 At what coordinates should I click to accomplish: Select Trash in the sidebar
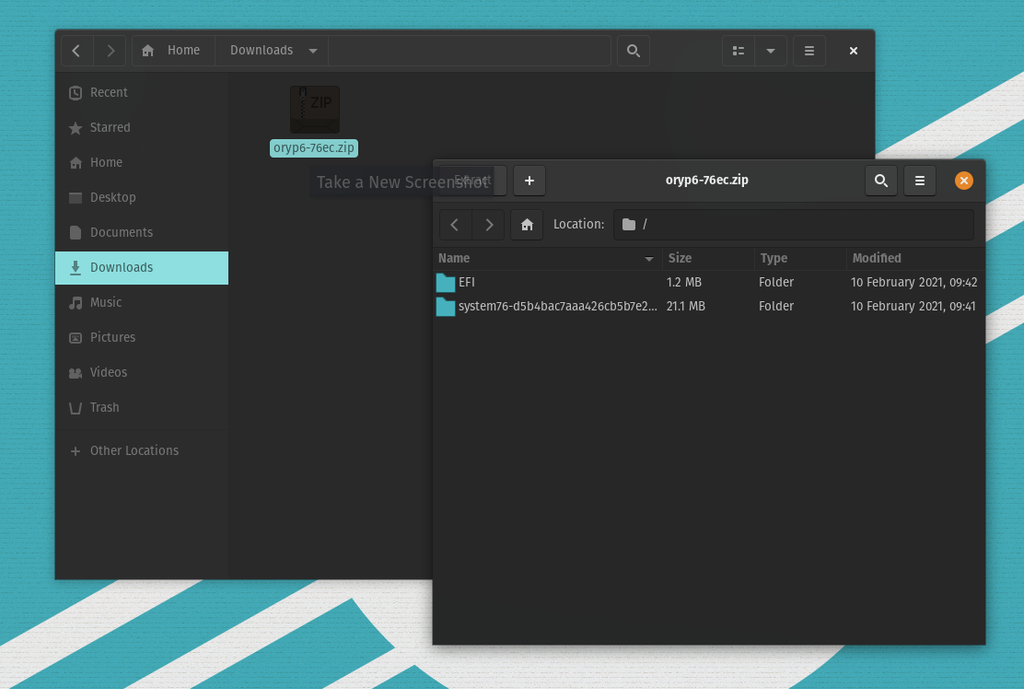point(104,408)
